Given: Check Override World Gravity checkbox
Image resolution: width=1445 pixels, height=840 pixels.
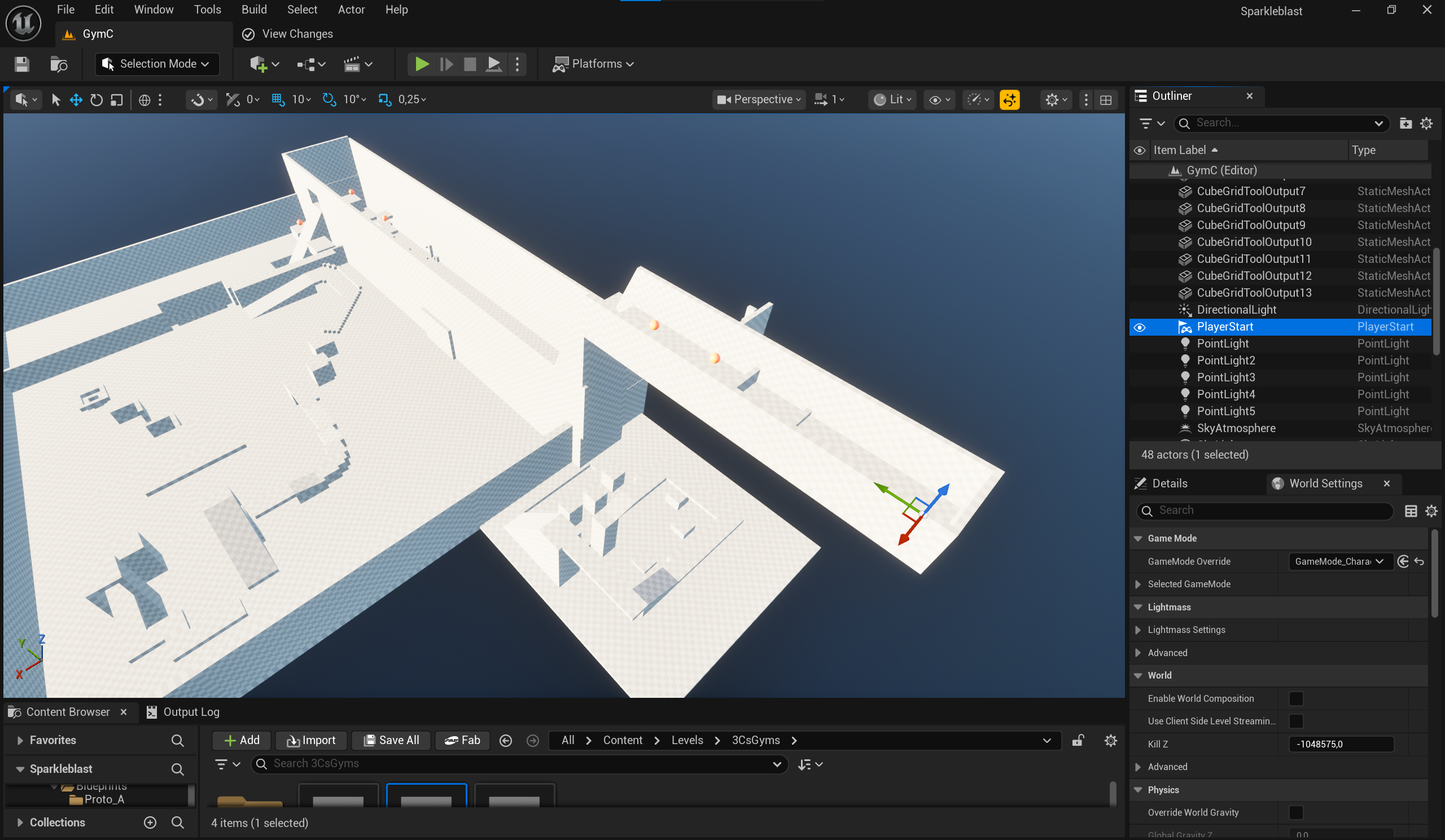Looking at the screenshot, I should click(x=1295, y=812).
